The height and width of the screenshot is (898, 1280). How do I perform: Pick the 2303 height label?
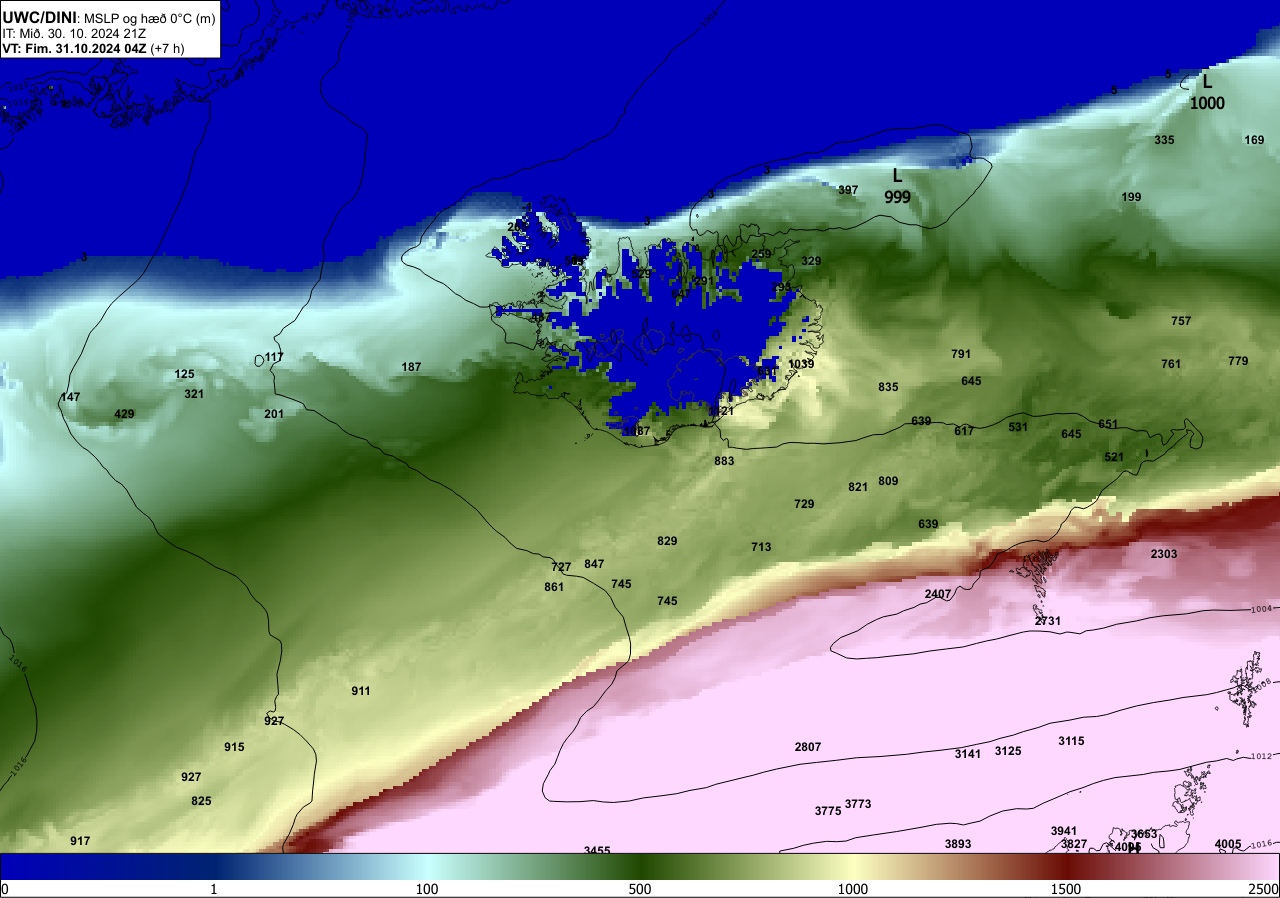point(1164,554)
